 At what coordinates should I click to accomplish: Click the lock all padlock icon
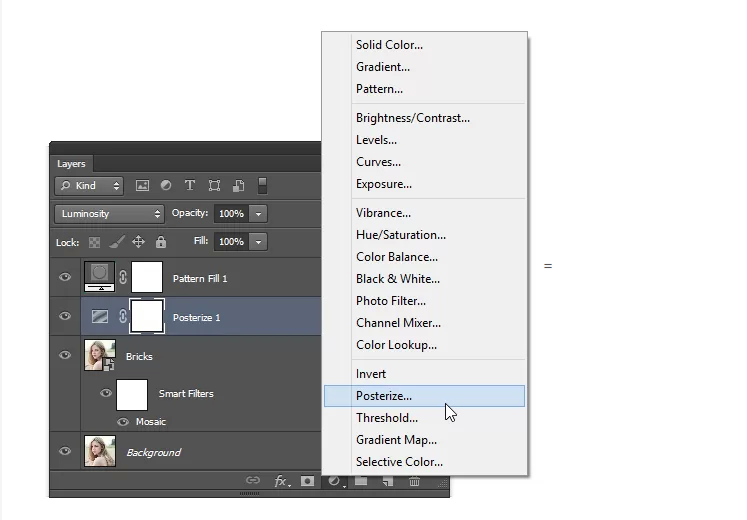tap(160, 242)
